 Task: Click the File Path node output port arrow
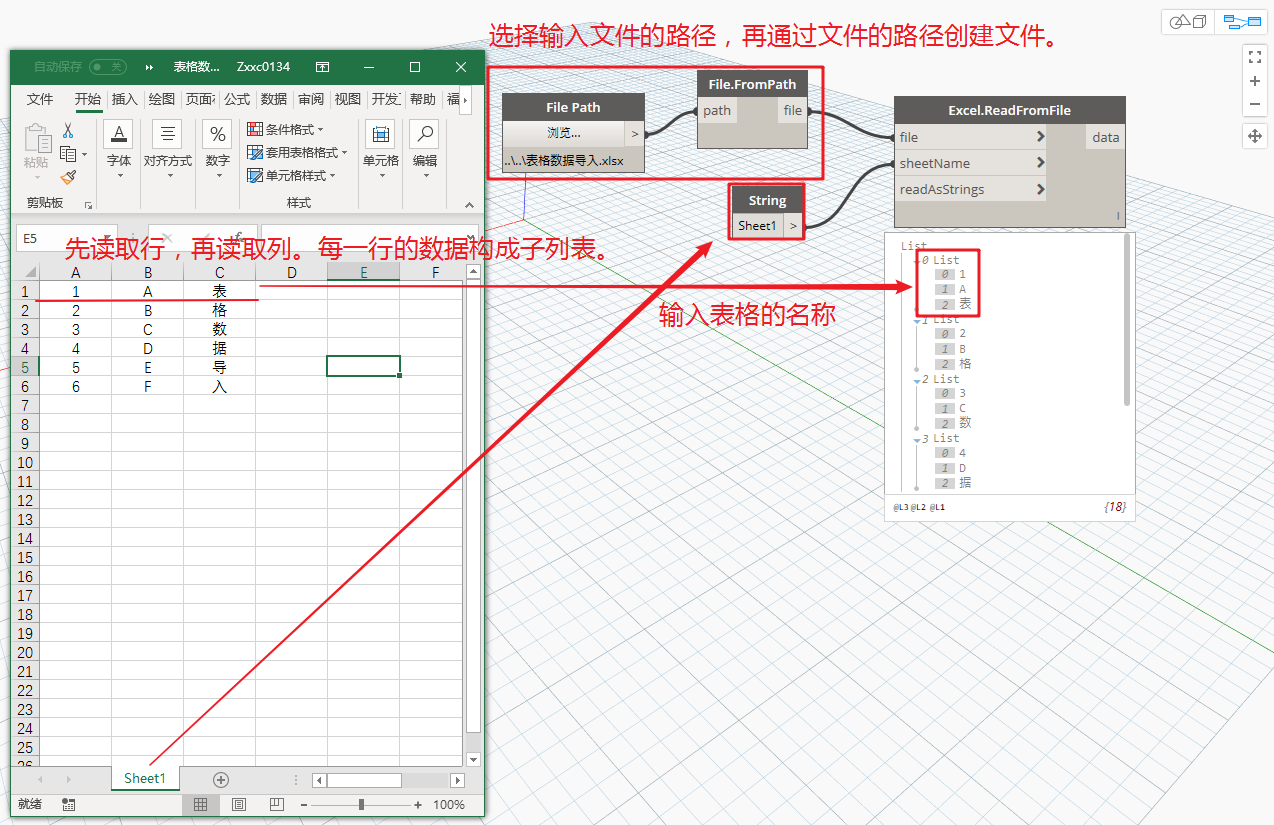635,133
